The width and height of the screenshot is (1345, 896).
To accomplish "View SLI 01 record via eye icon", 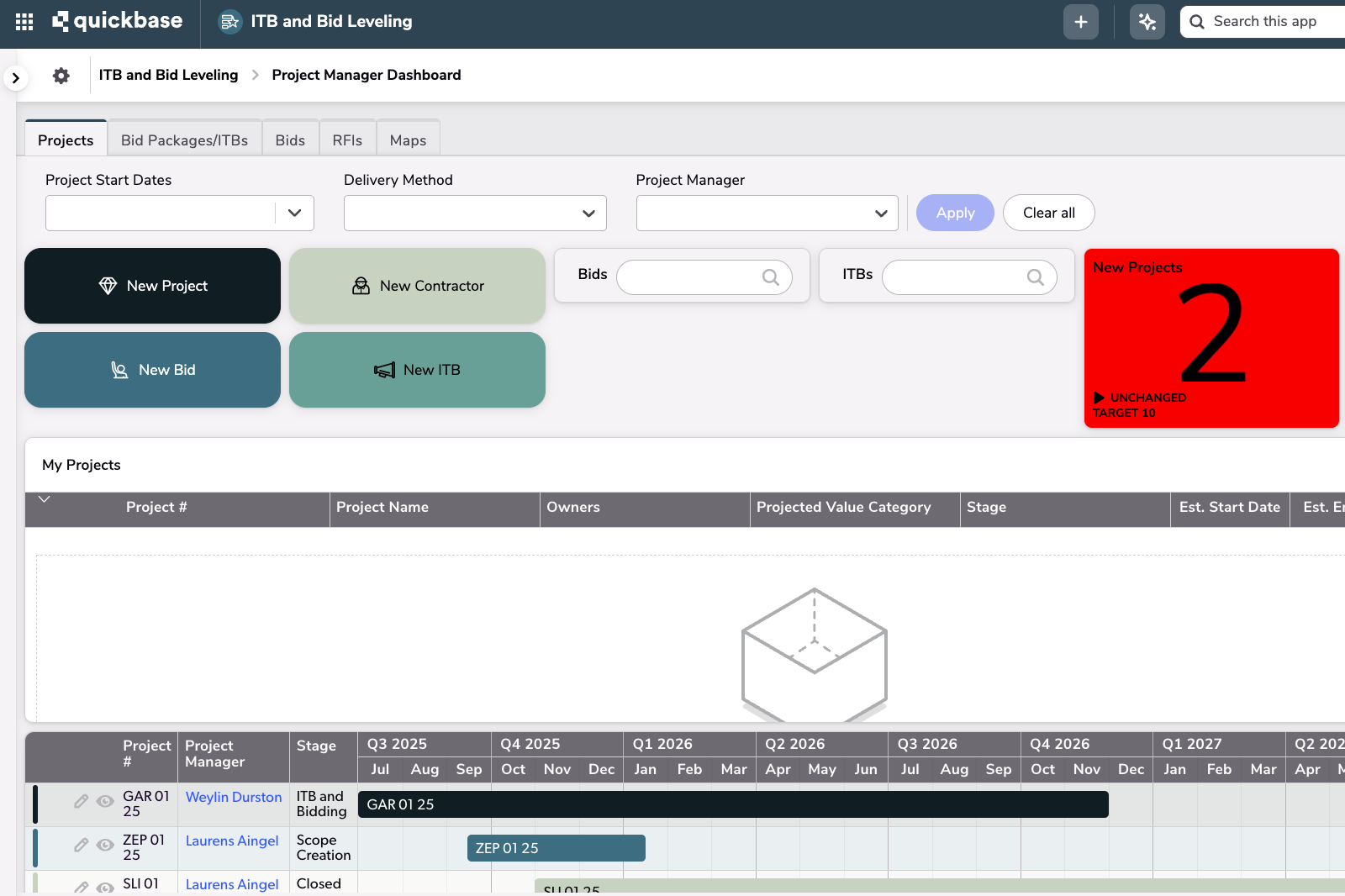I will click(x=105, y=888).
